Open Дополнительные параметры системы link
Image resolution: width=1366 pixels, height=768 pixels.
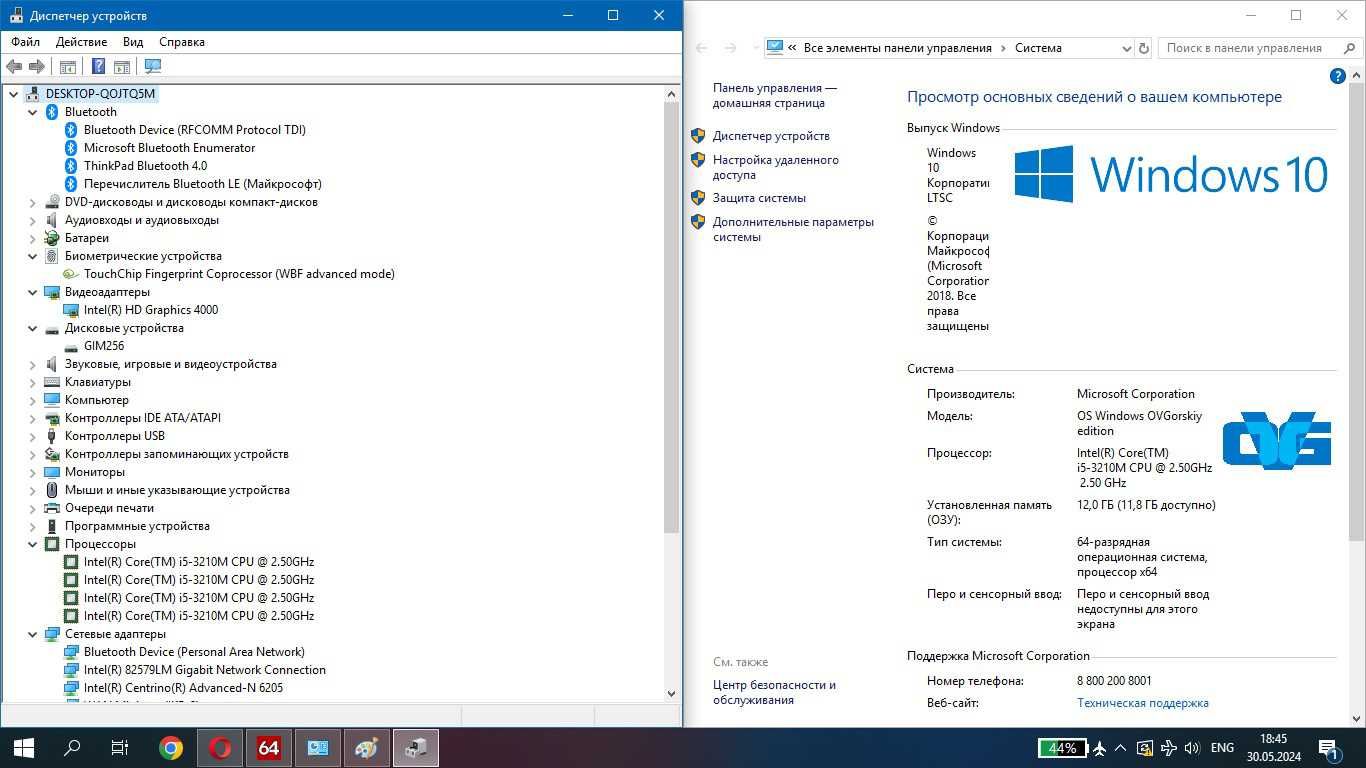(x=793, y=229)
